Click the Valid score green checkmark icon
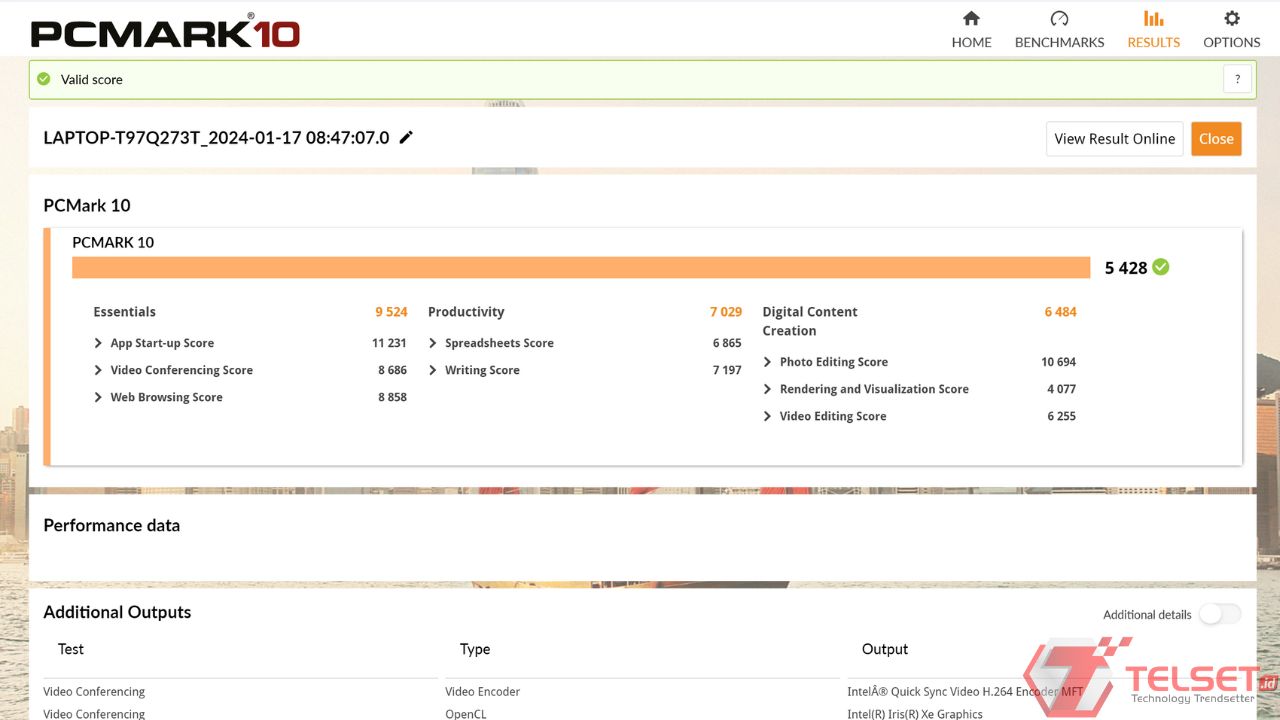 43,79
